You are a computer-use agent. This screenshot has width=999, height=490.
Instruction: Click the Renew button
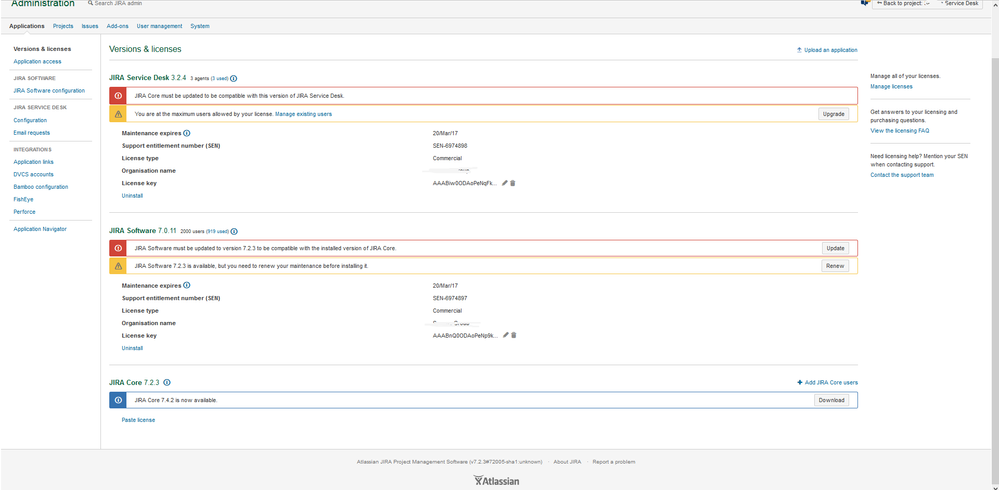835,266
